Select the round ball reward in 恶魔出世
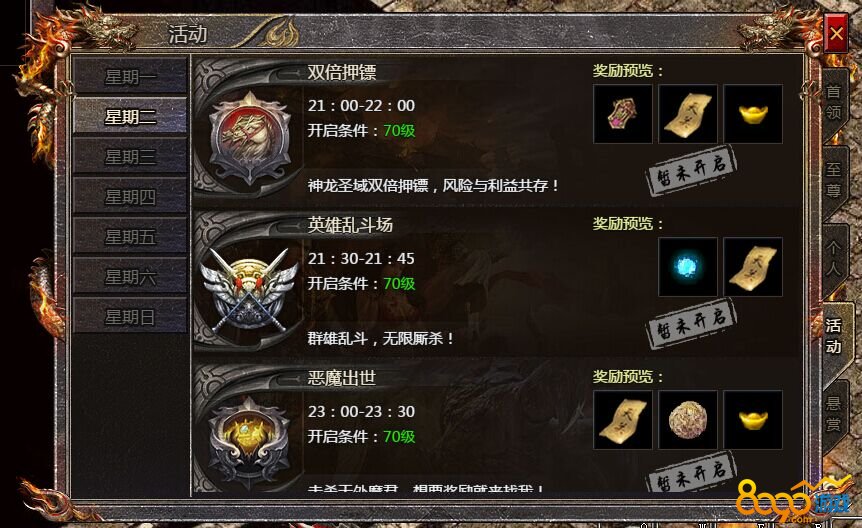The image size is (862, 528). pyautogui.click(x=688, y=420)
